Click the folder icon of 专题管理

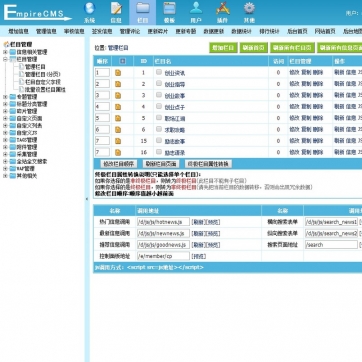(x=13, y=97)
